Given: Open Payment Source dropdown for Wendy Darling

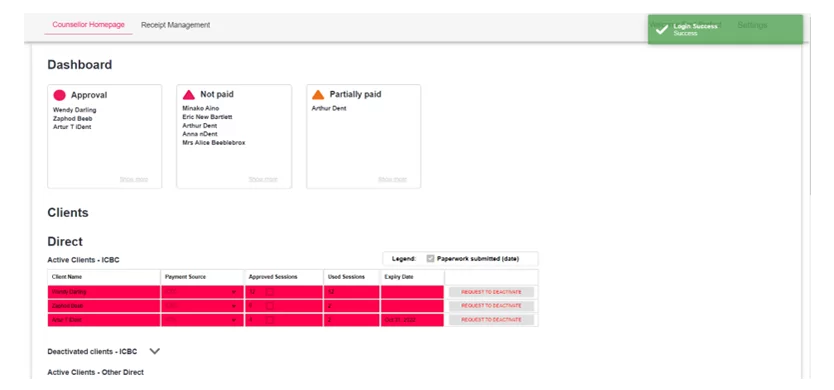Looking at the screenshot, I should [202, 292].
